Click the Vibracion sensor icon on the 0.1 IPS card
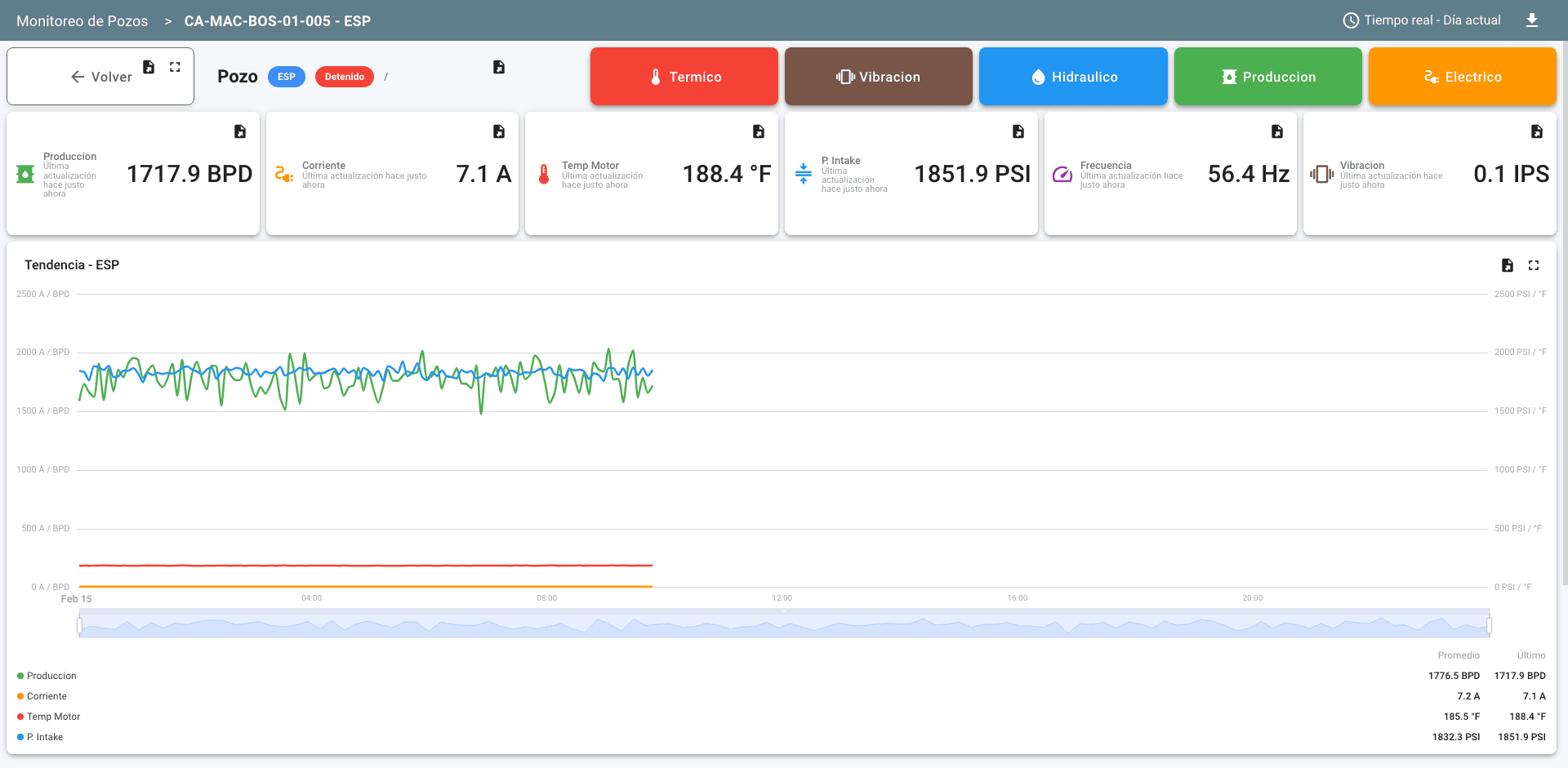The height and width of the screenshot is (768, 1568). pos(1321,174)
